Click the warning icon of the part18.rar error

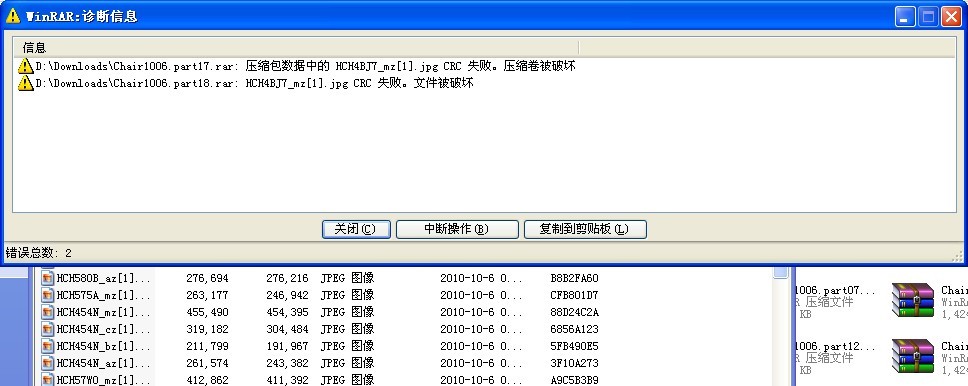pos(25,83)
